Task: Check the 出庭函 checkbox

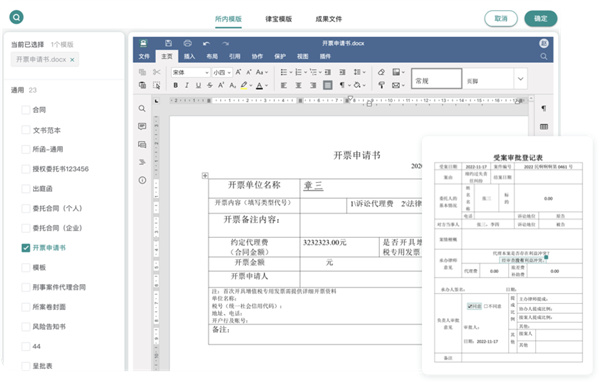Action: [x=26, y=189]
